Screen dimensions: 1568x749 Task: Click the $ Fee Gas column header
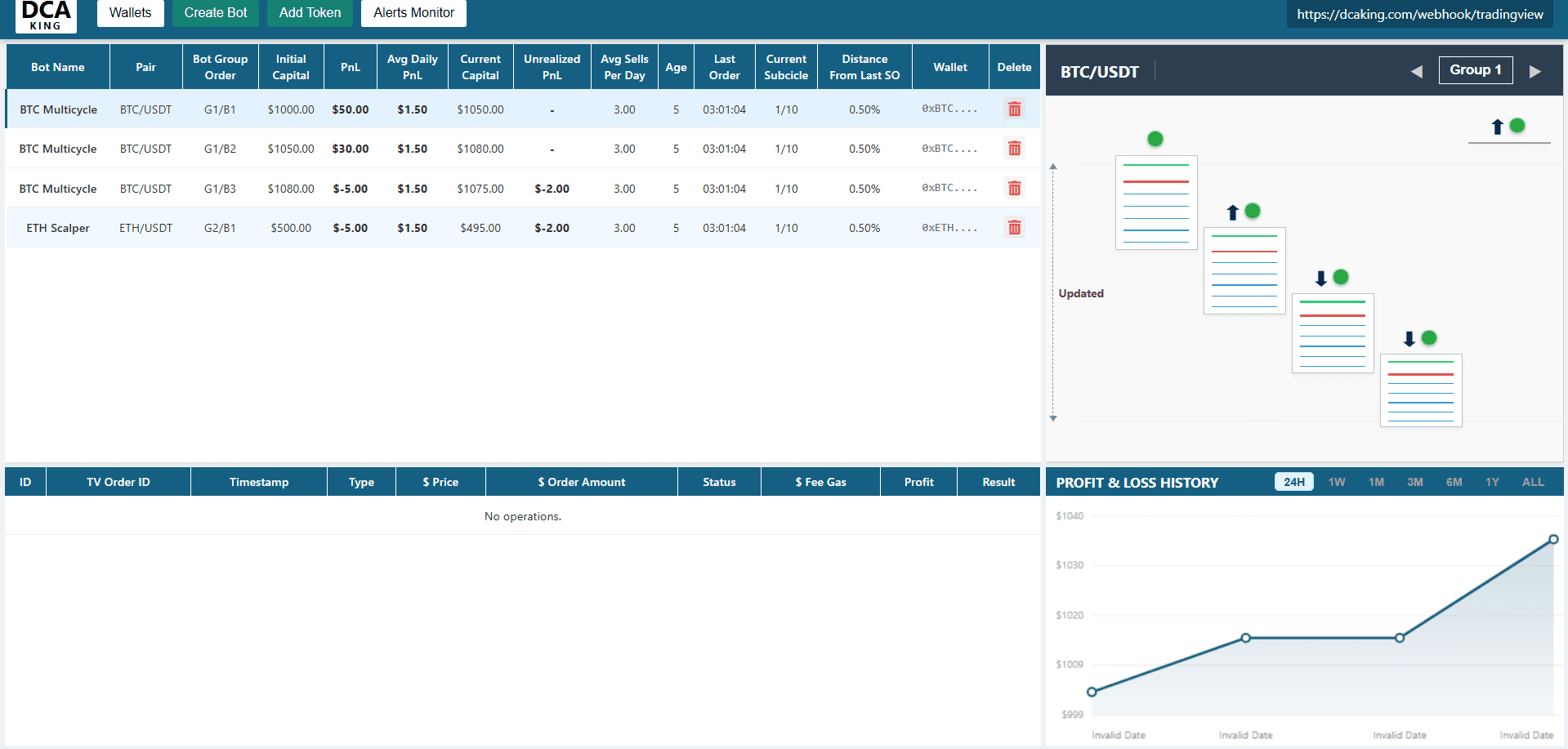(821, 482)
